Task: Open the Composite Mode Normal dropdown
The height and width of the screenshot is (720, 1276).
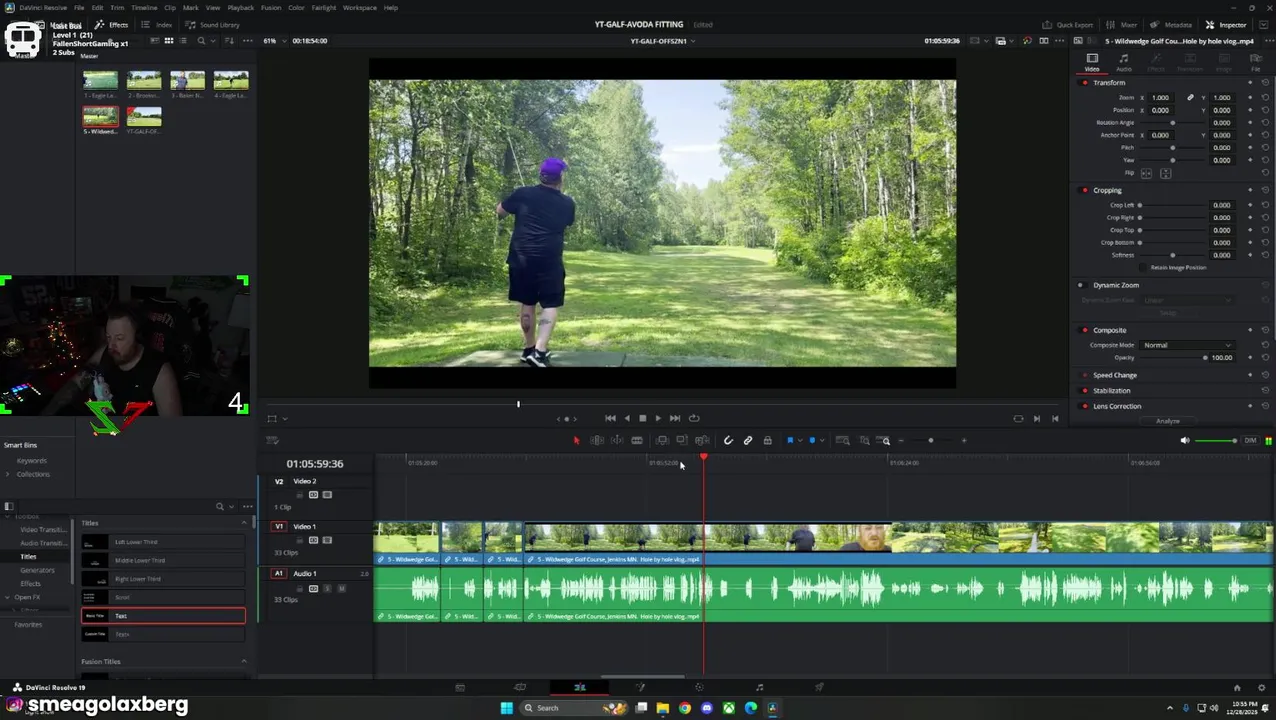Action: point(1187,345)
